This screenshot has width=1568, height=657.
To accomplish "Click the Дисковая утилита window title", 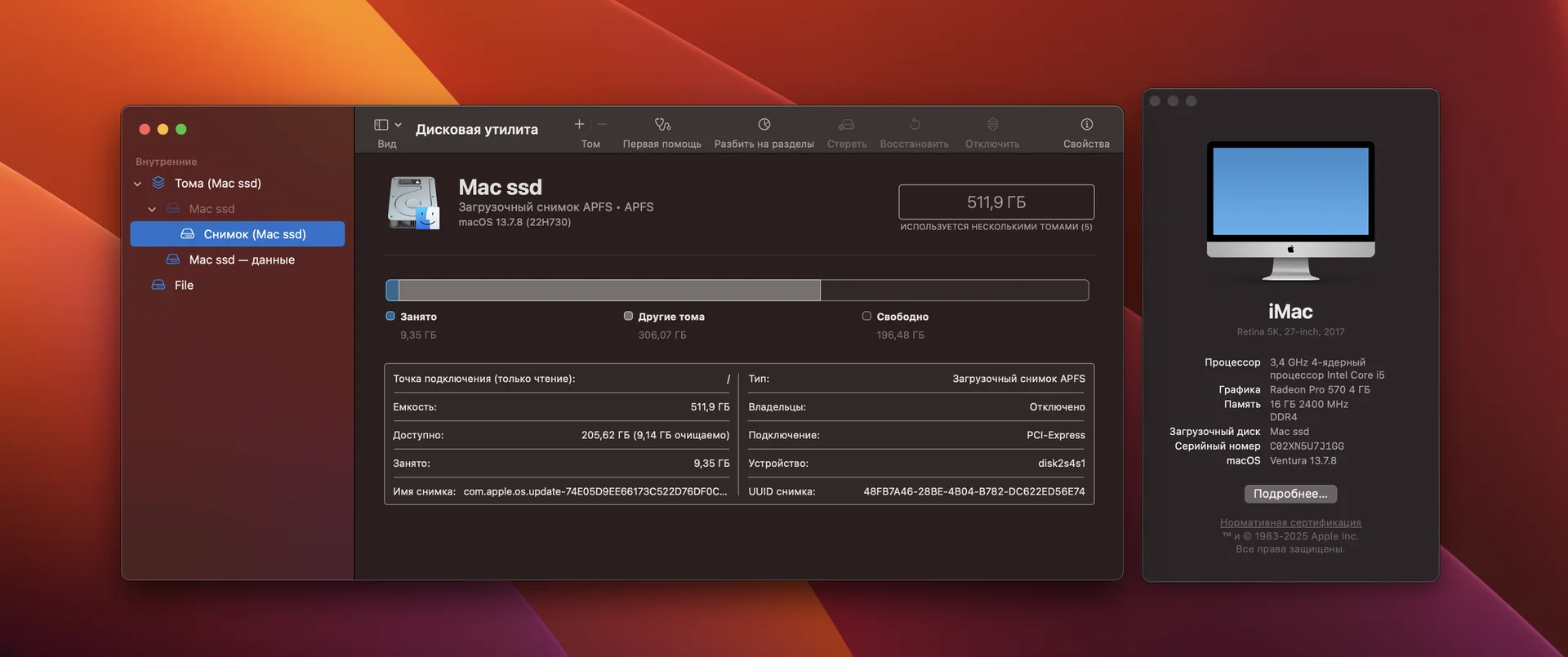I will 477,129.
